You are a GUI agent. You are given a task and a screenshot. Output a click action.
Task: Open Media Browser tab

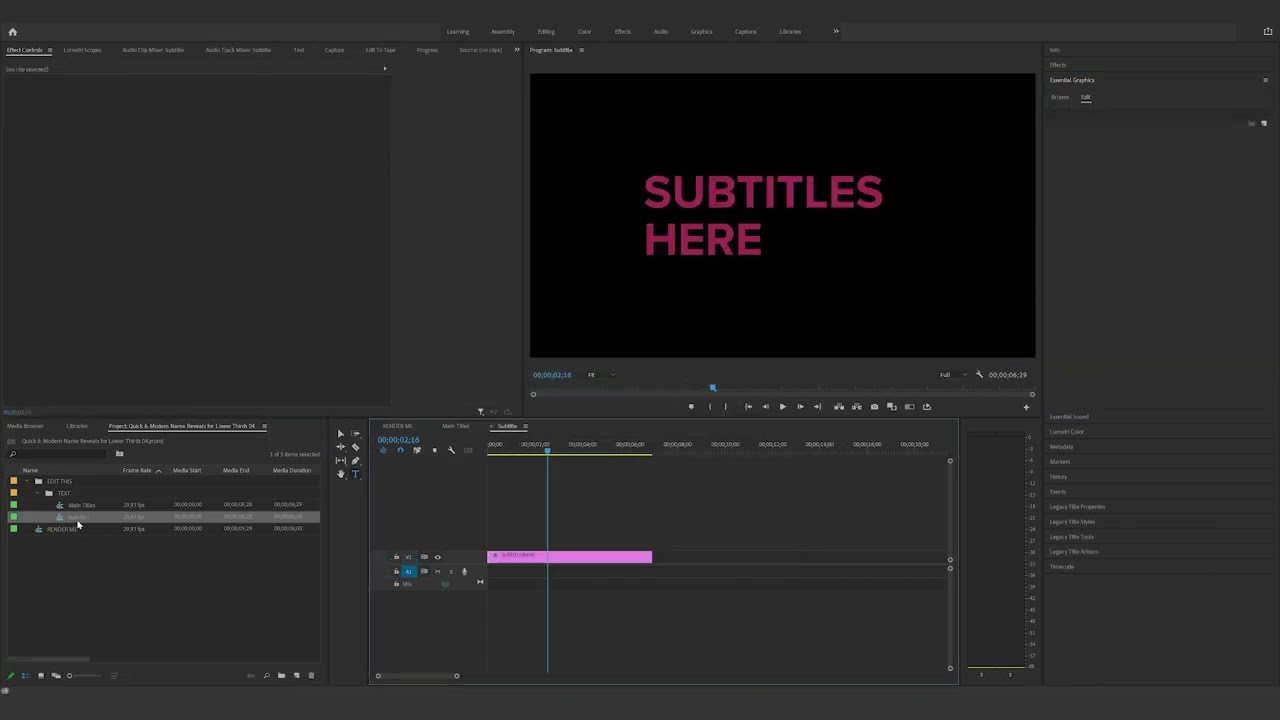[25, 426]
